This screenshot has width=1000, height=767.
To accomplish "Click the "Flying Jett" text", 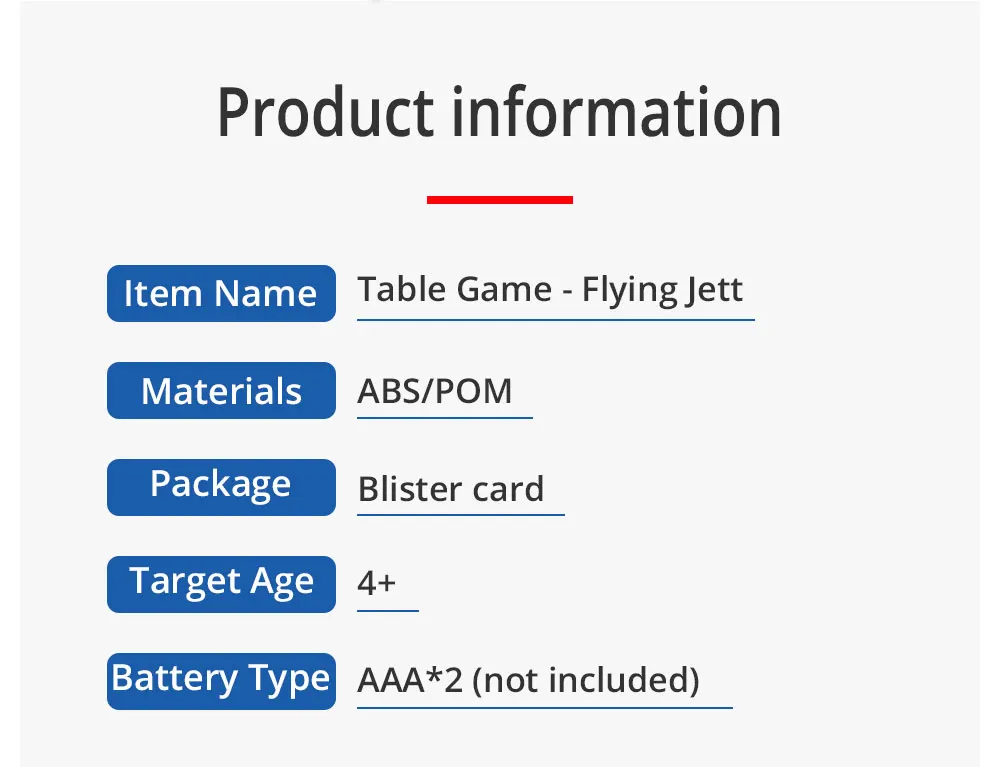I will 662,290.
